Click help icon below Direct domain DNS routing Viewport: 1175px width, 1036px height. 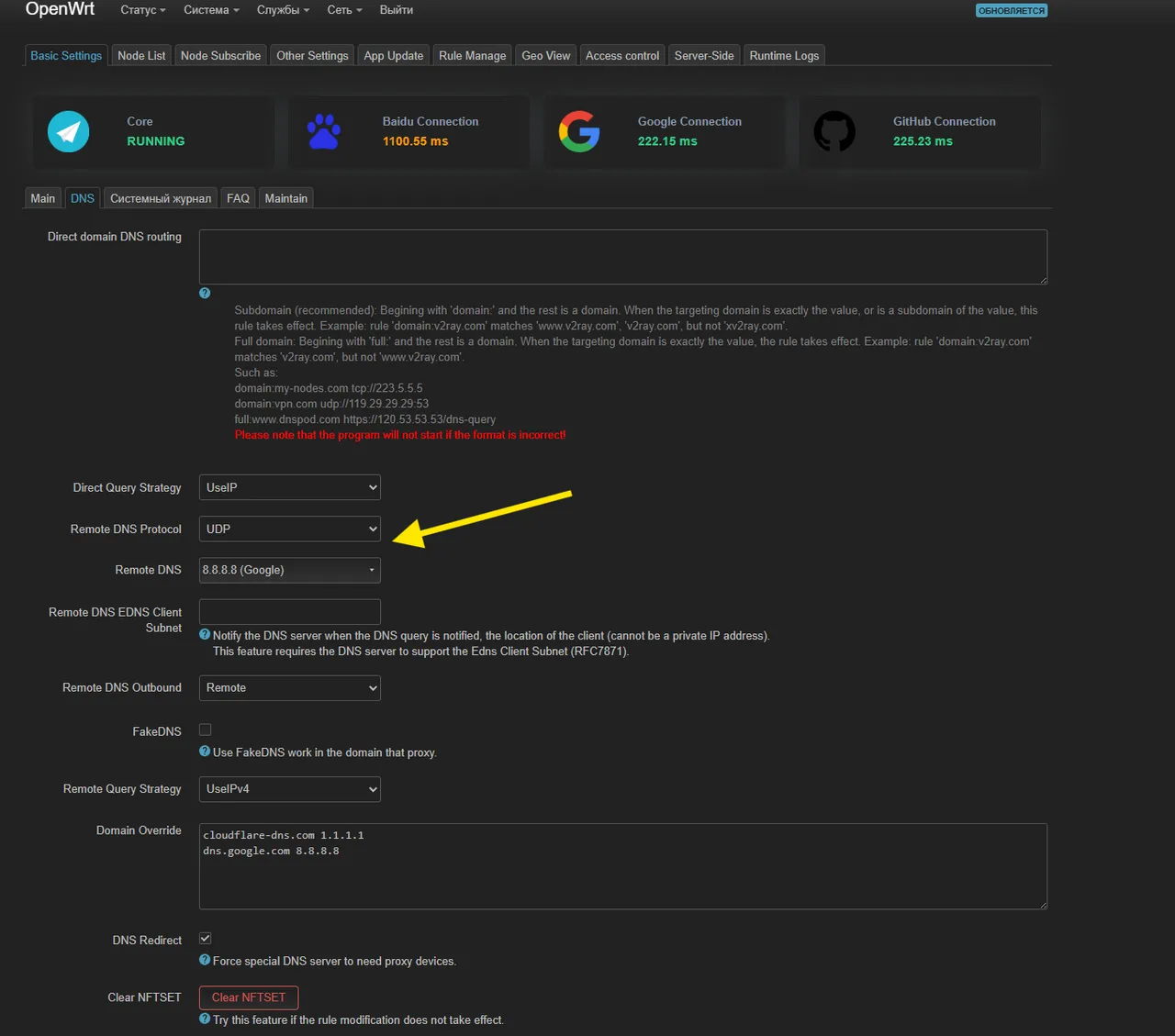coord(205,293)
